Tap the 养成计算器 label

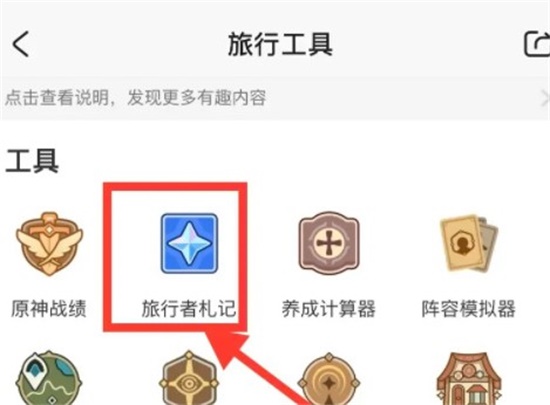[x=329, y=309]
